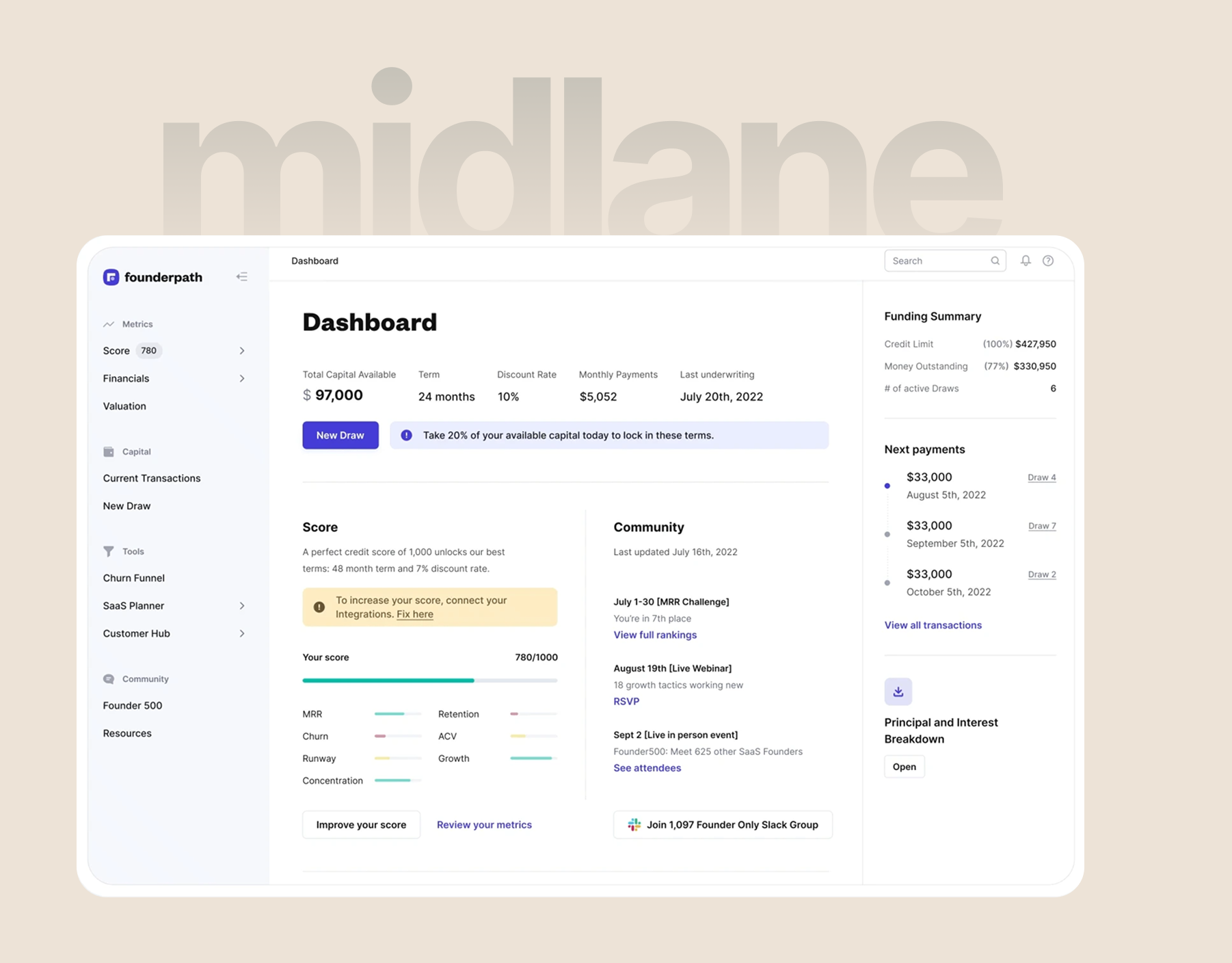Click the Slack logo icon
Viewport: 1232px width, 963px height.
[x=634, y=825]
